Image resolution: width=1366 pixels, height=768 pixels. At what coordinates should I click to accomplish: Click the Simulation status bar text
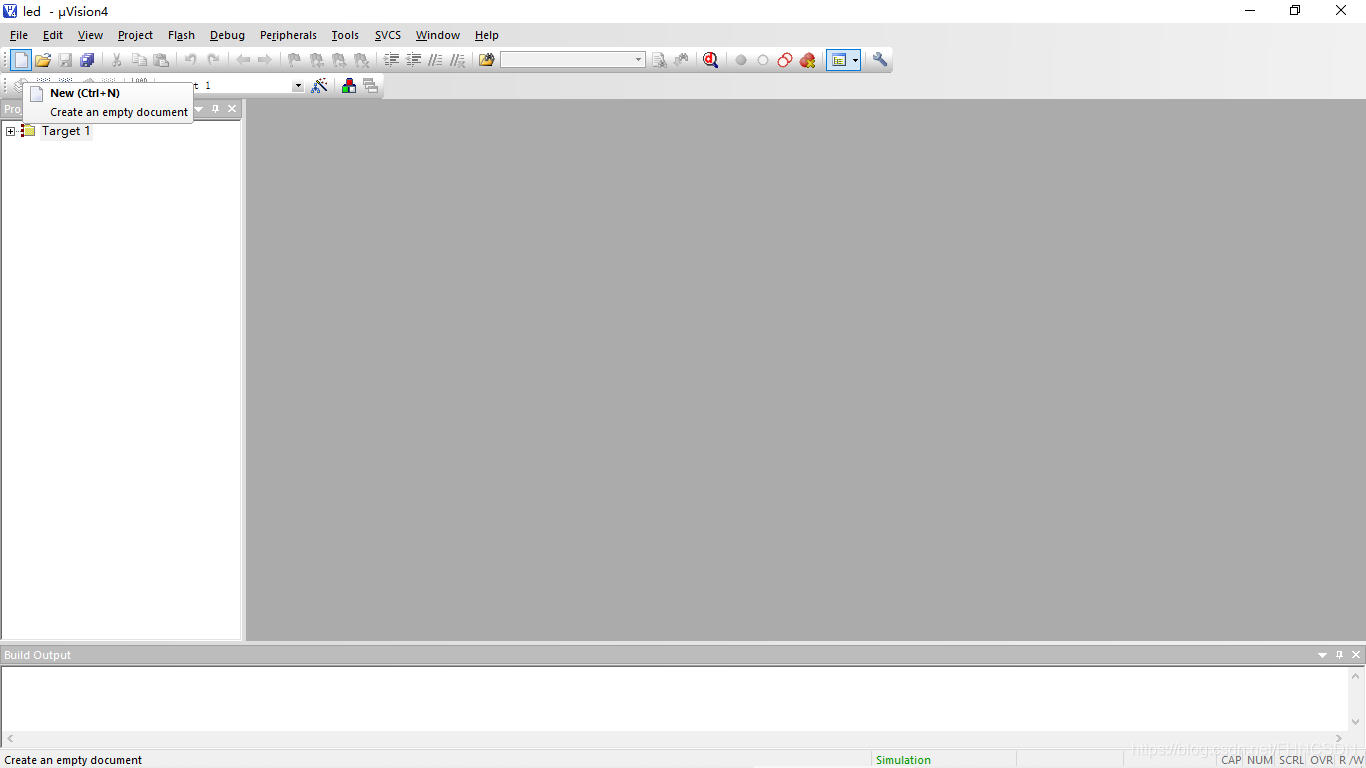(903, 760)
